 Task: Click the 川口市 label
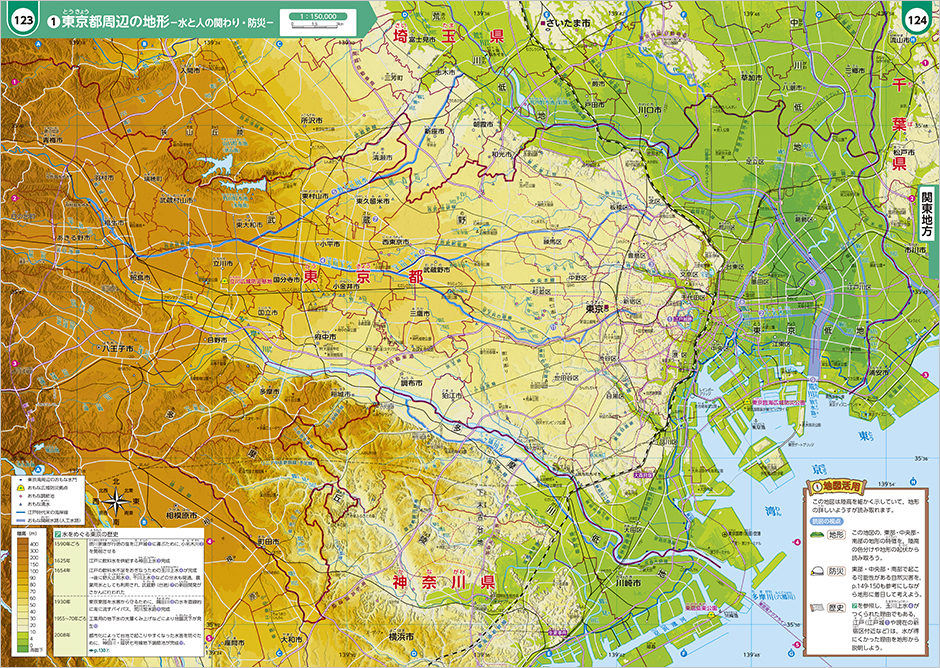(x=649, y=110)
